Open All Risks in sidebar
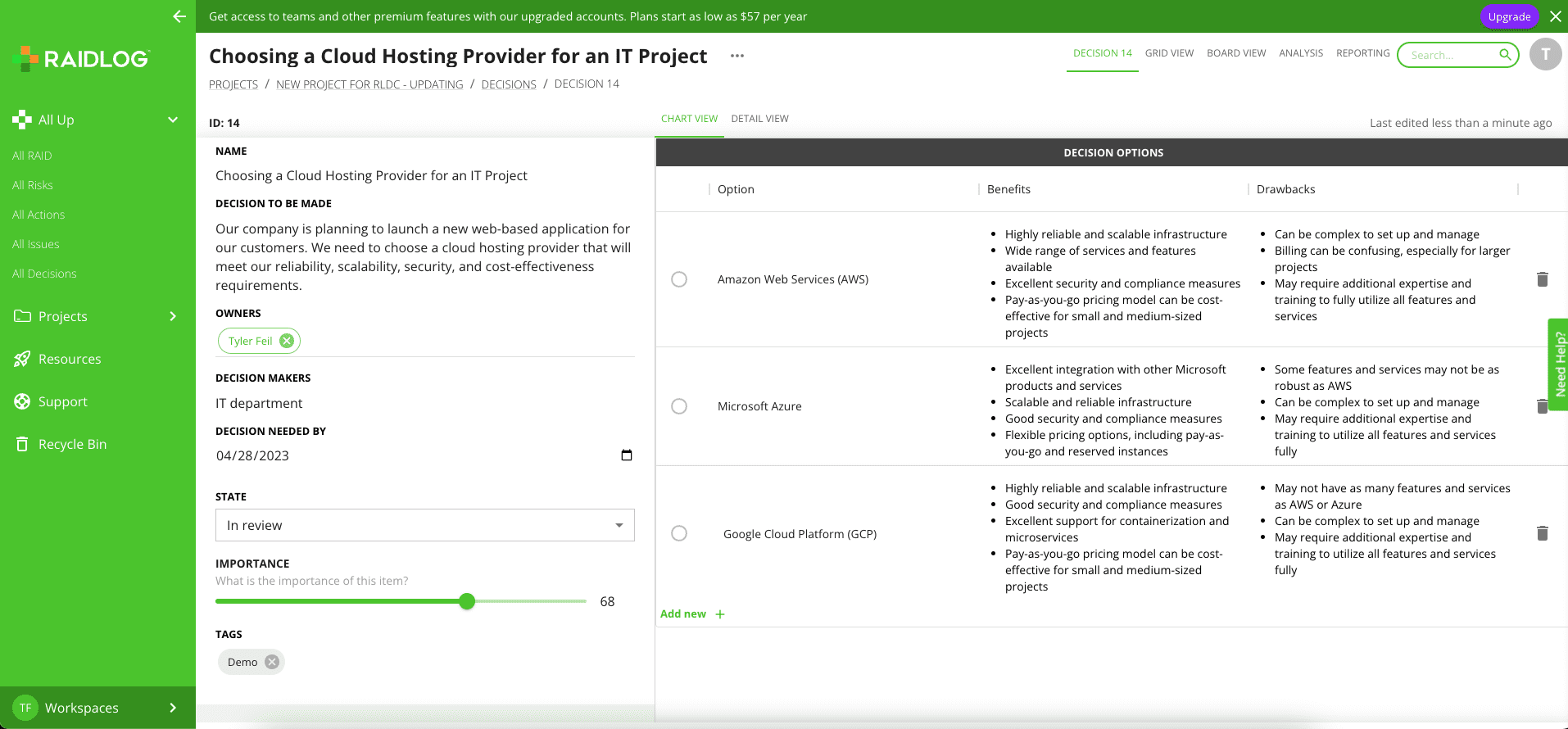 coord(33,185)
